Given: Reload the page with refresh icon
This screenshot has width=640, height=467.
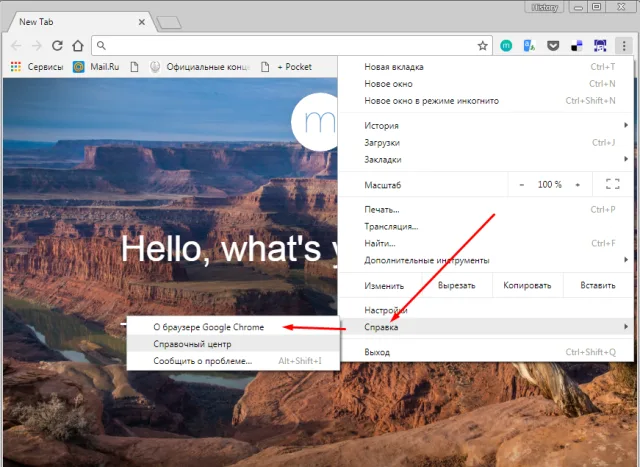Looking at the screenshot, I should [57, 45].
